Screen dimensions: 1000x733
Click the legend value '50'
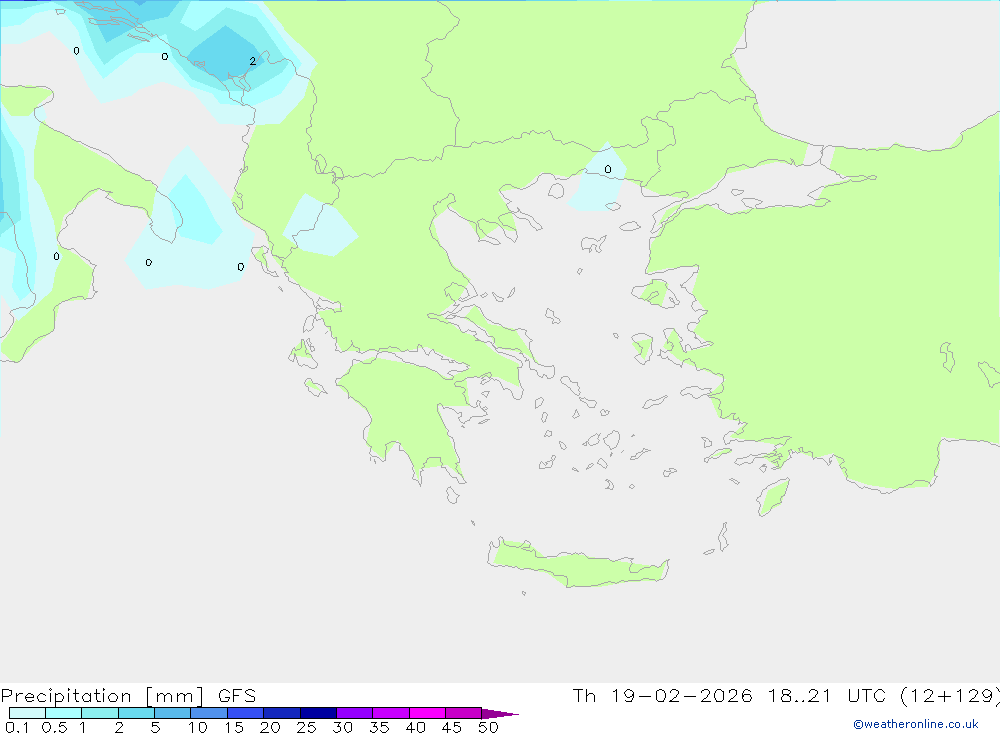pos(488,727)
